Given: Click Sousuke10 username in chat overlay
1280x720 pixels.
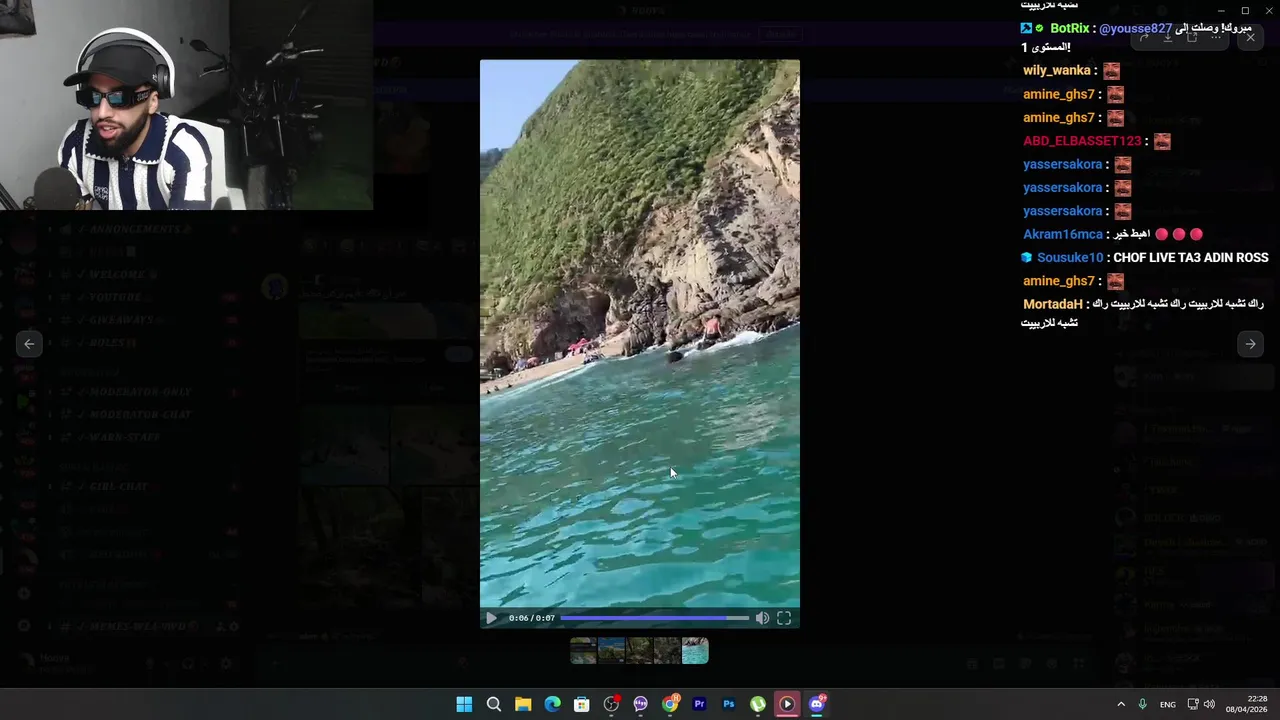Looking at the screenshot, I should point(1070,258).
